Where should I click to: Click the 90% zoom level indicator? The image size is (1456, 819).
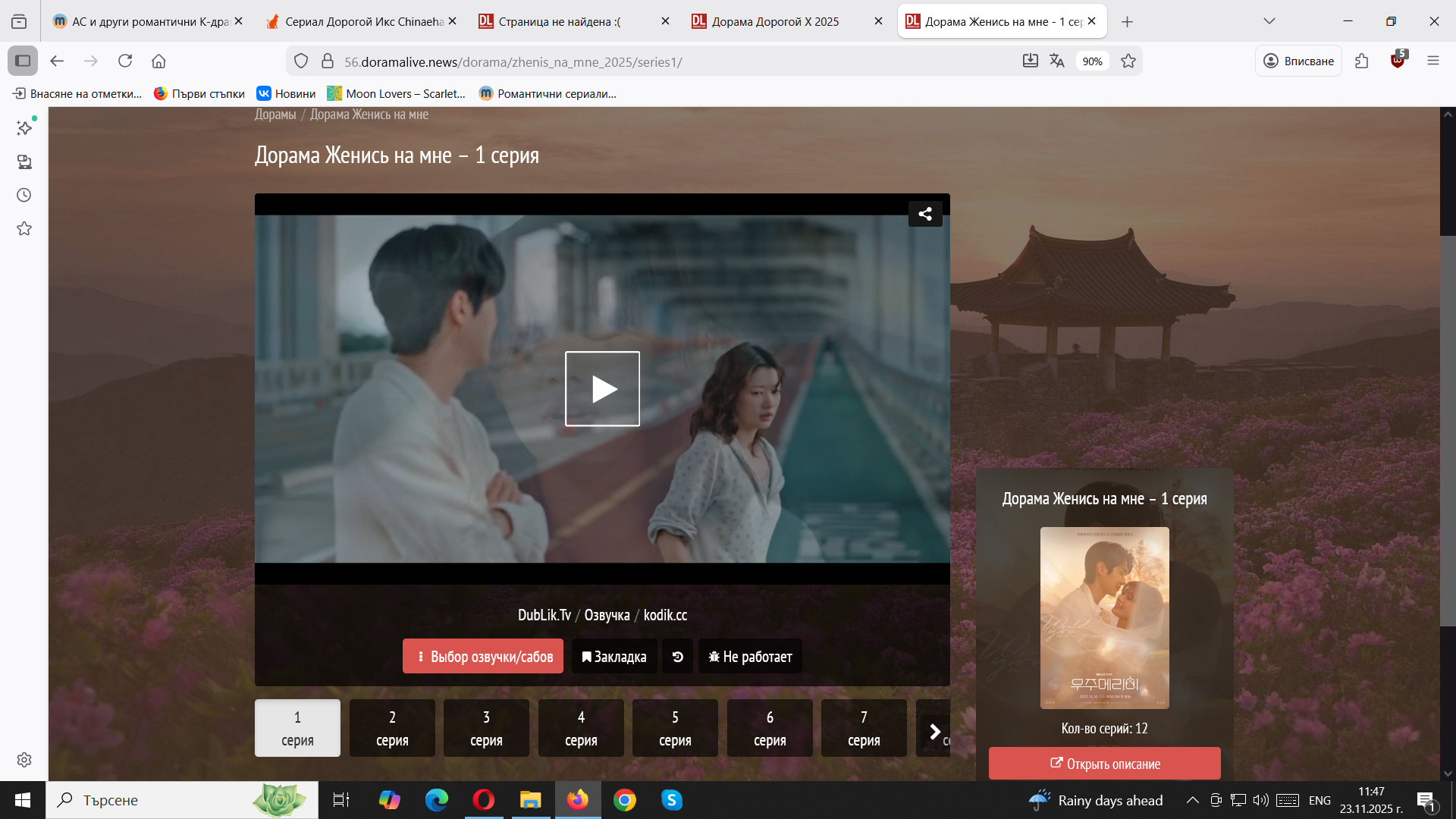[x=1092, y=61]
